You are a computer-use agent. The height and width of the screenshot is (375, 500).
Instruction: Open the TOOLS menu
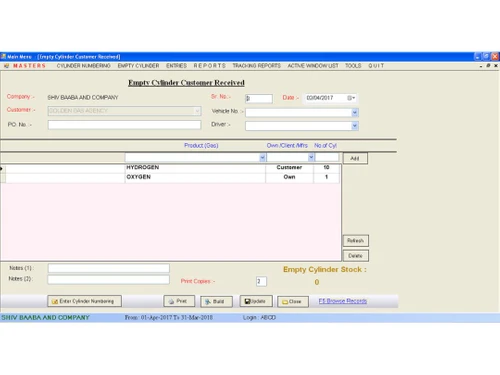(x=353, y=66)
